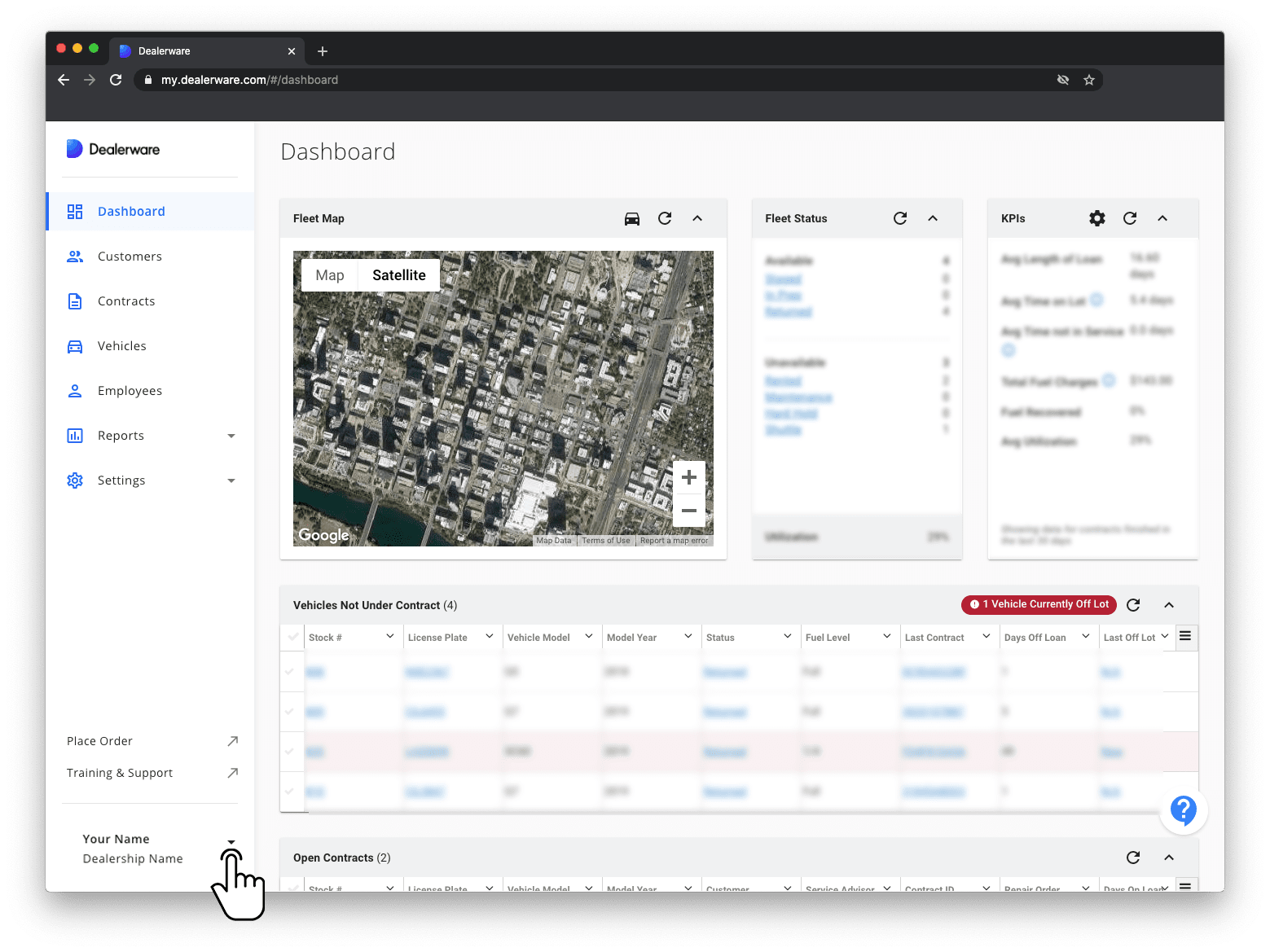
Task: Select the Customers icon in the sidebar
Action: pos(75,256)
